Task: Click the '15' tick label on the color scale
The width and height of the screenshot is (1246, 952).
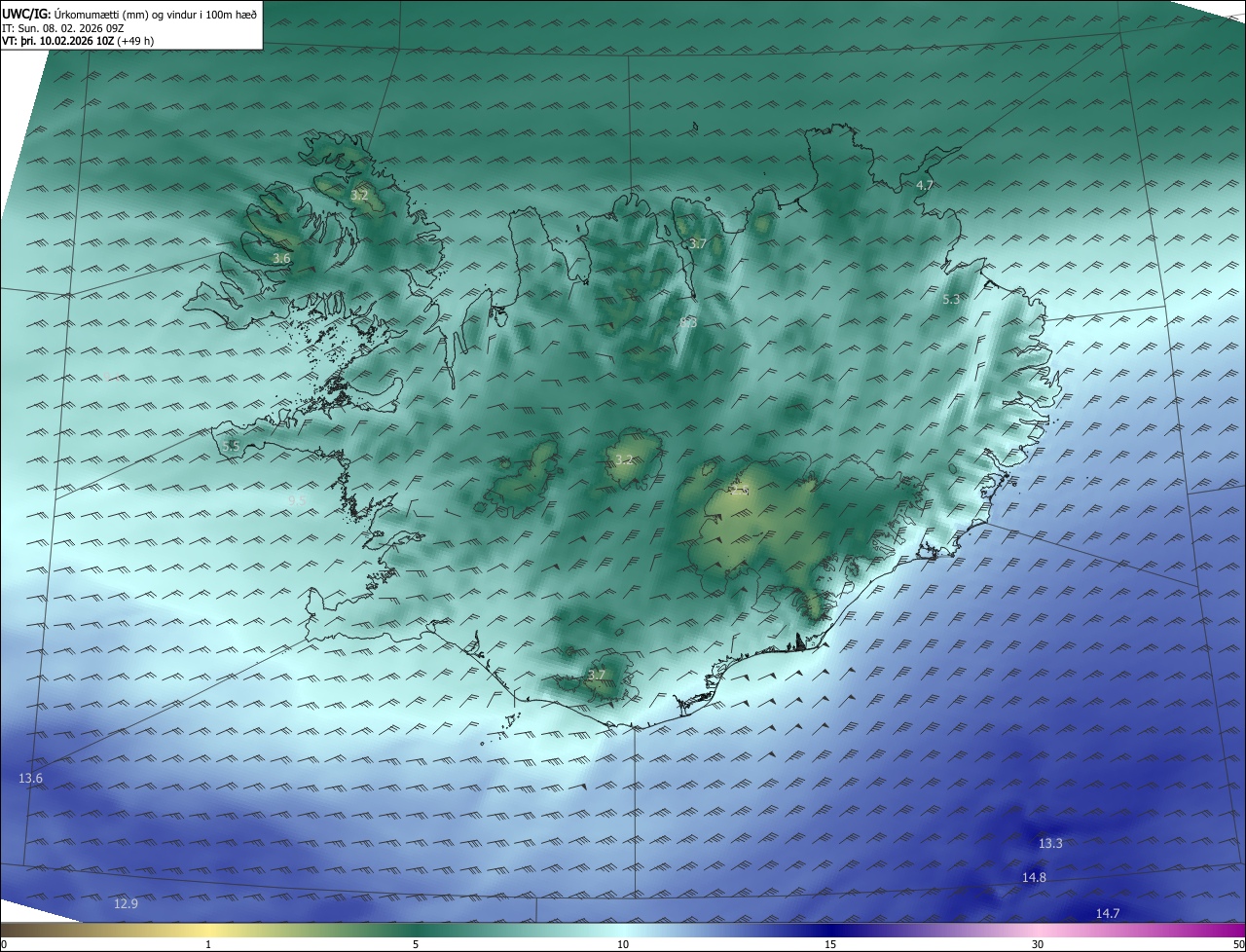Action: coord(830,944)
